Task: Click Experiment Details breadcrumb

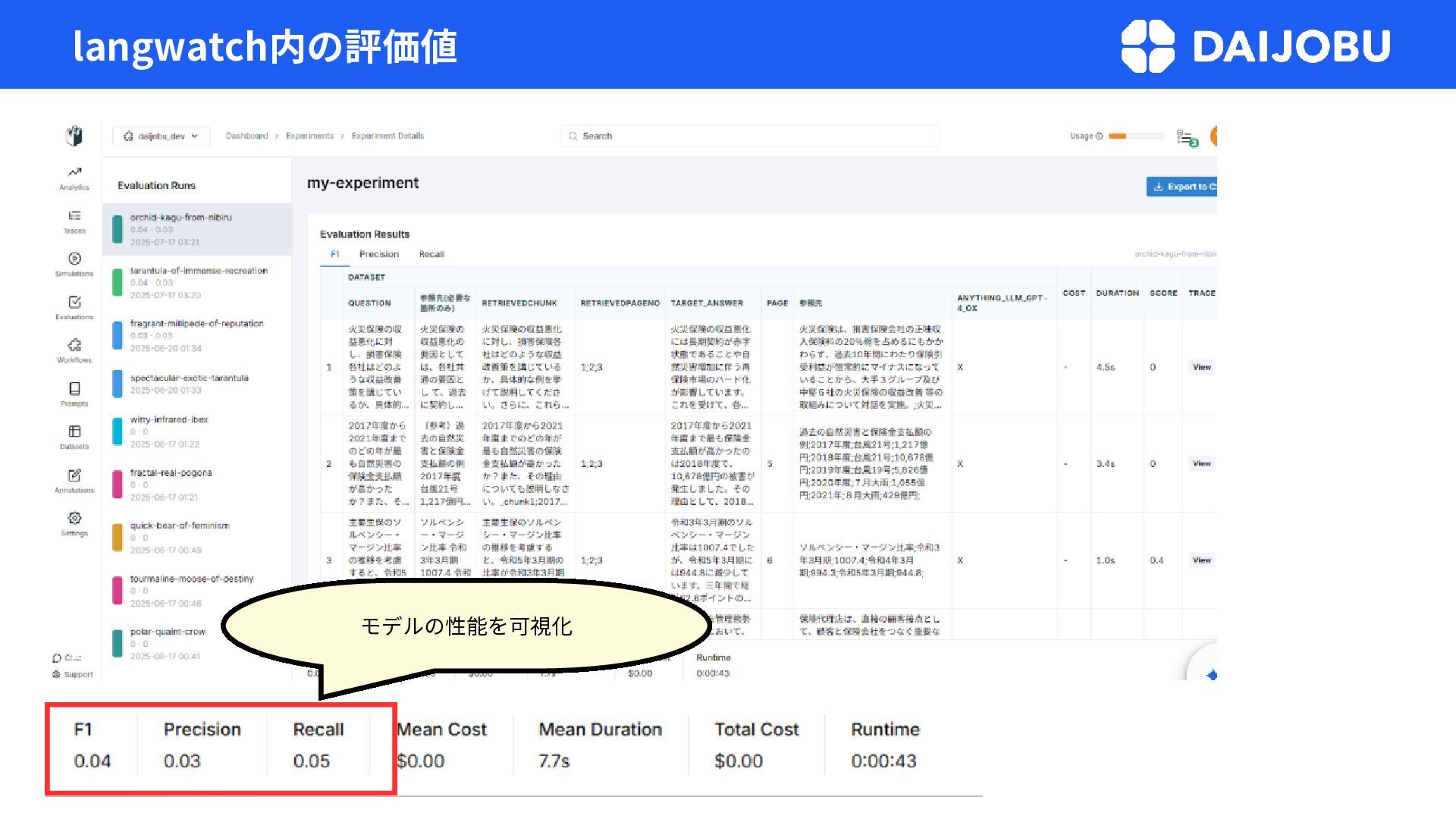Action: (388, 136)
